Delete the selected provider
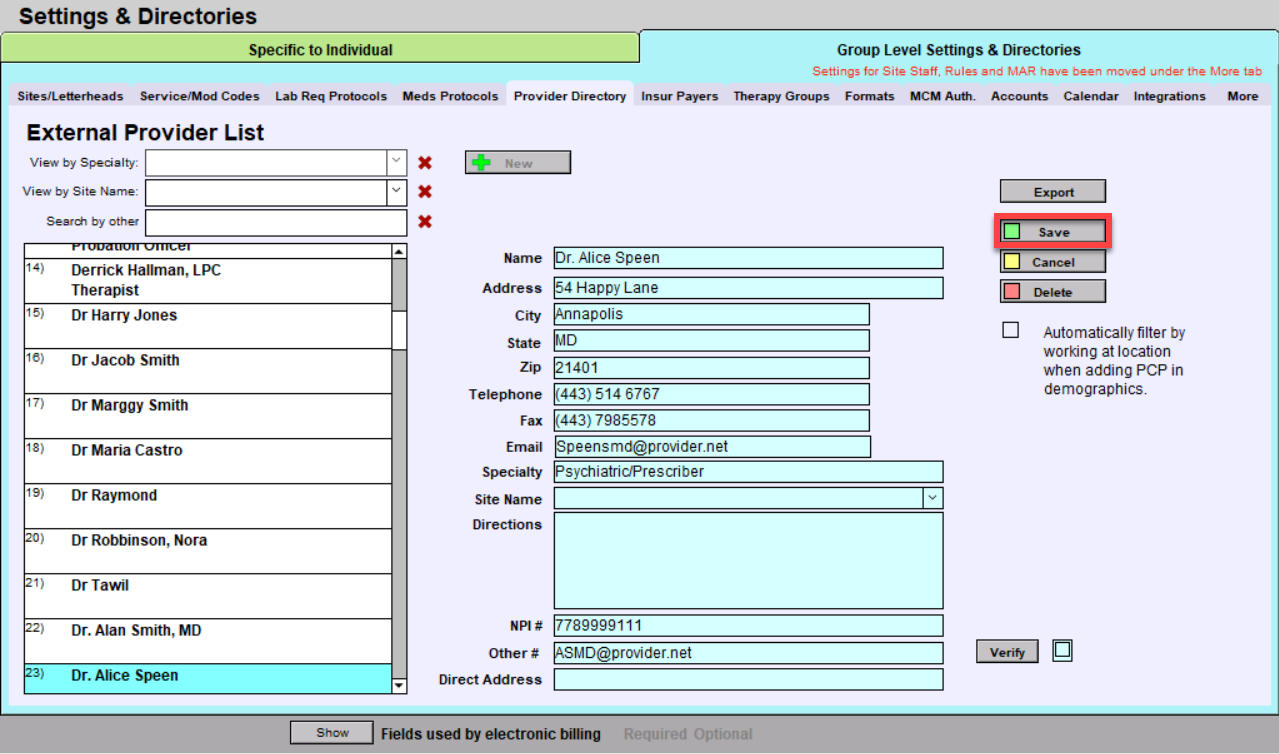This screenshot has width=1279, height=754. [x=1053, y=292]
